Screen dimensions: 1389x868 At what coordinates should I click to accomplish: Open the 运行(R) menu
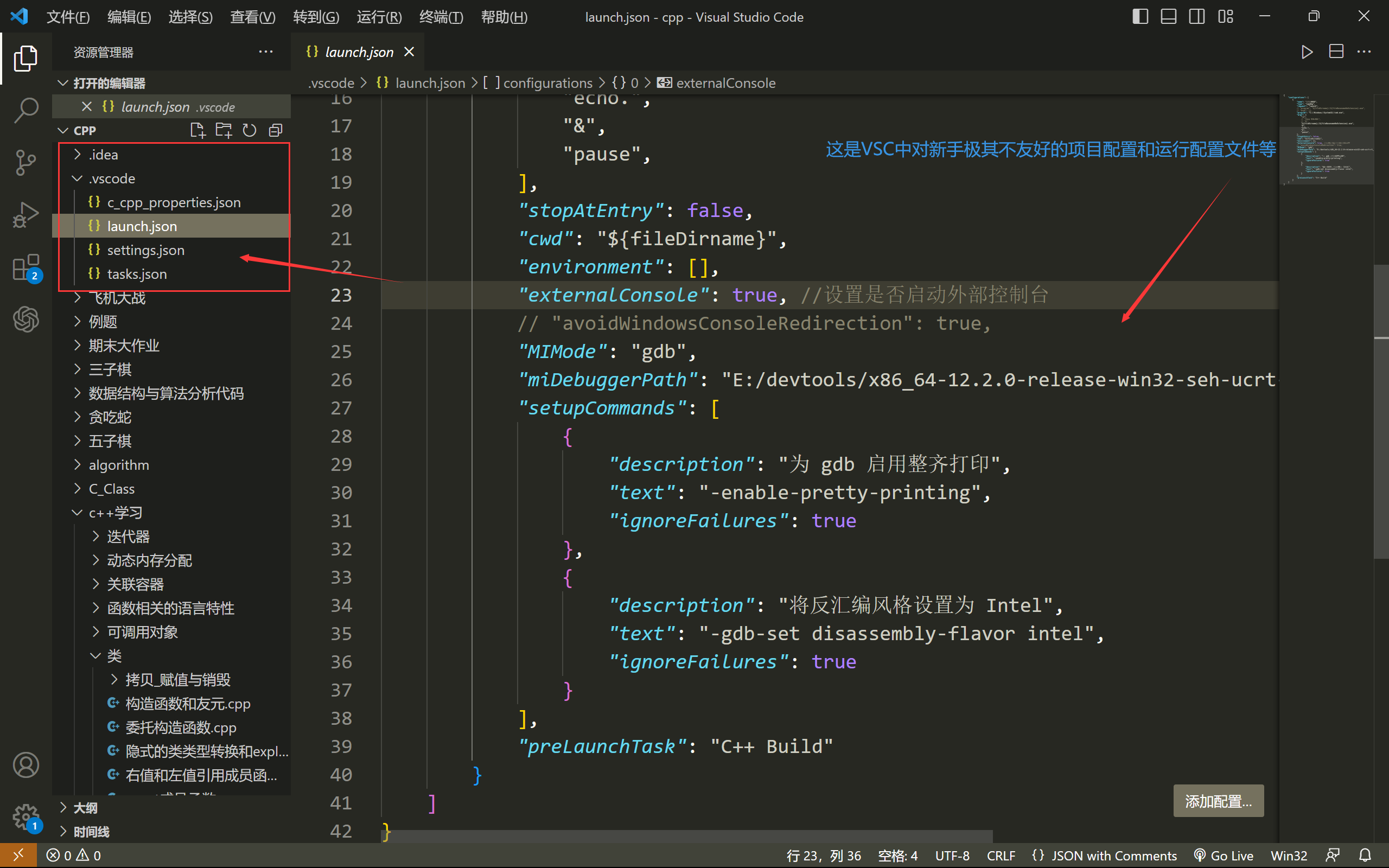(379, 17)
